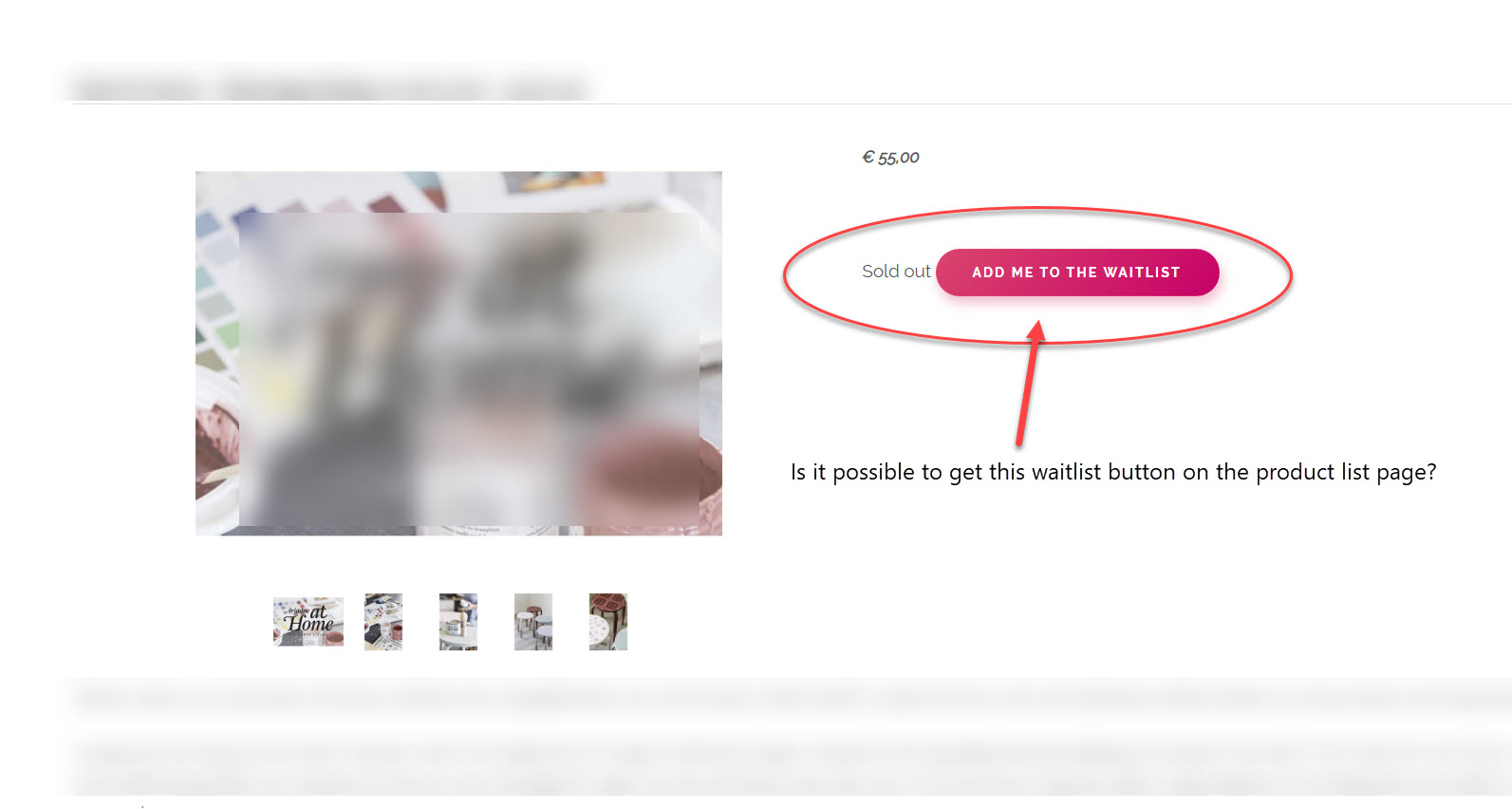Click the blurred centre of the main product photo

pos(469,368)
